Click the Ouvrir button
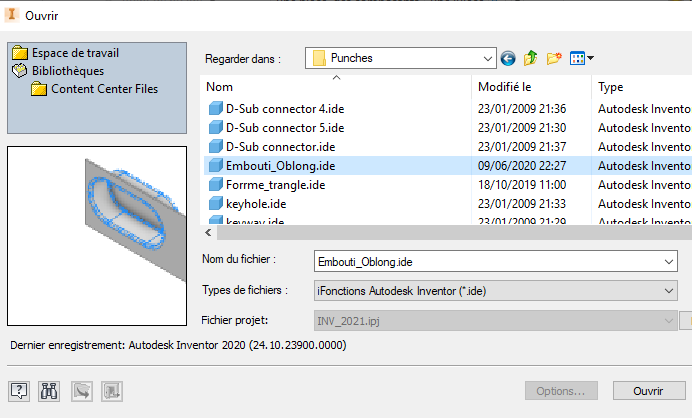Image resolution: width=692 pixels, height=418 pixels. click(x=648, y=390)
